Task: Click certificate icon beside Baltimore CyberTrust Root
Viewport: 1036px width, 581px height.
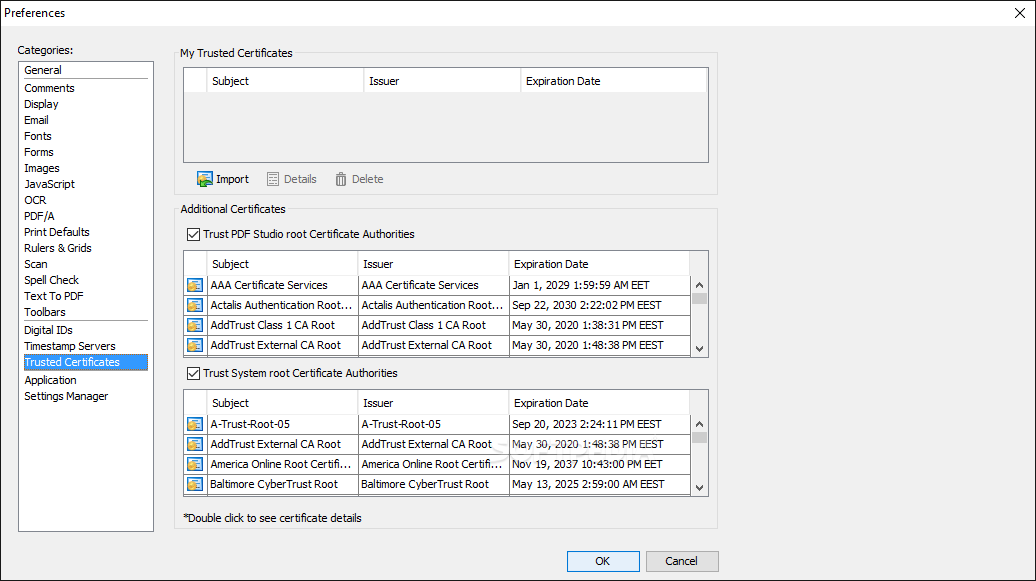Action: (x=195, y=484)
